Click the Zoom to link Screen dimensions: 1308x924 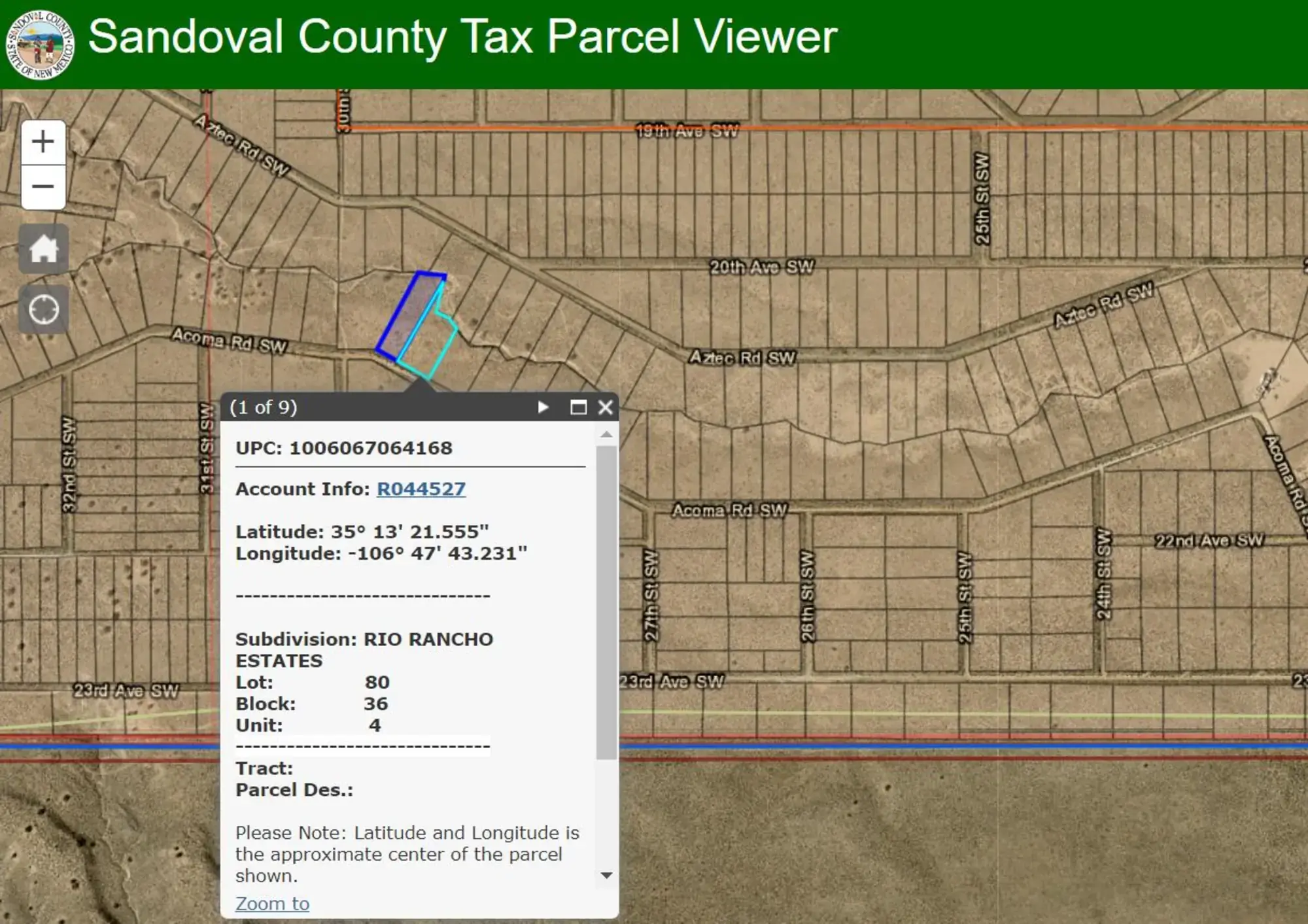pyautogui.click(x=272, y=904)
